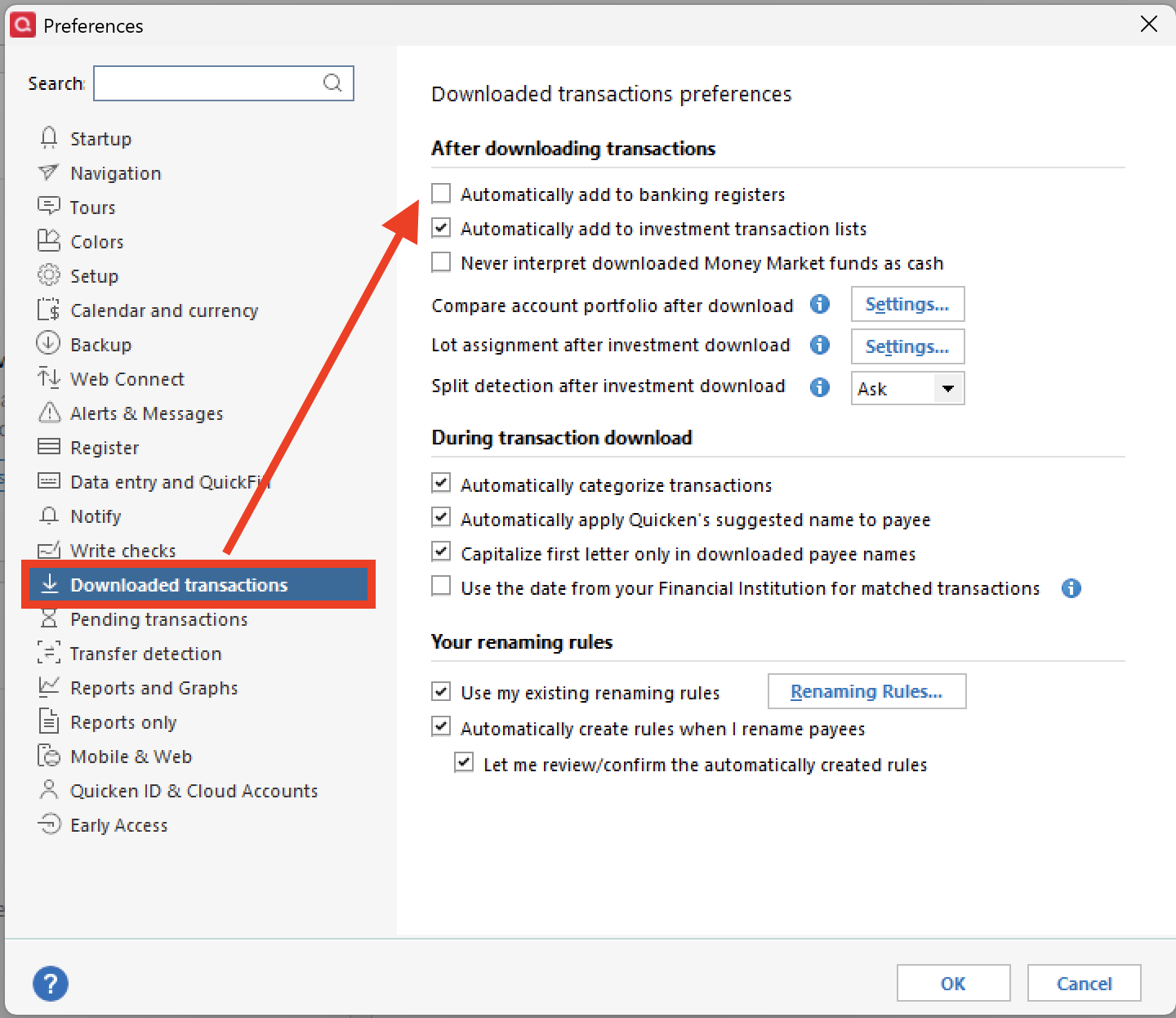Image resolution: width=1176 pixels, height=1018 pixels.
Task: Open Lot assignment Settings button
Action: coord(907,346)
